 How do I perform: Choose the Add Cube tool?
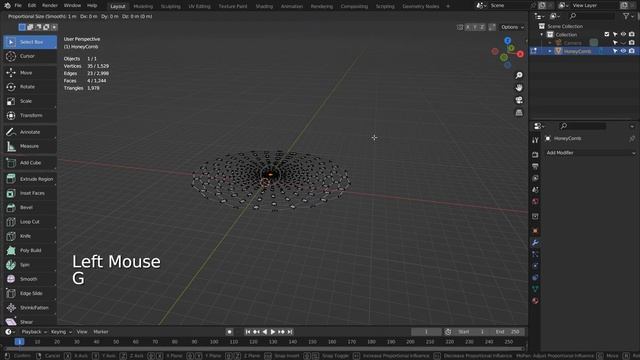[x=30, y=162]
